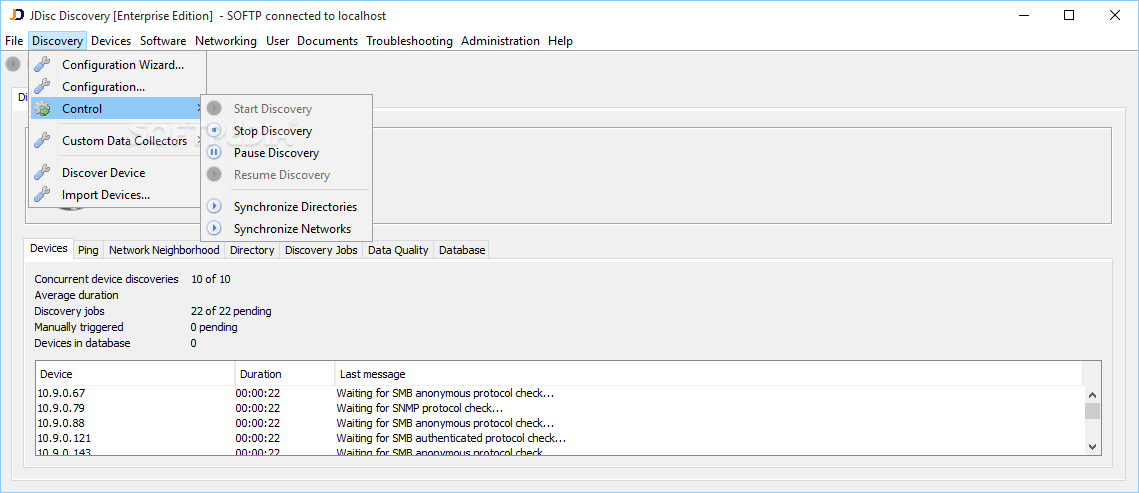Select device row 10.9.0.88

pos(559,423)
